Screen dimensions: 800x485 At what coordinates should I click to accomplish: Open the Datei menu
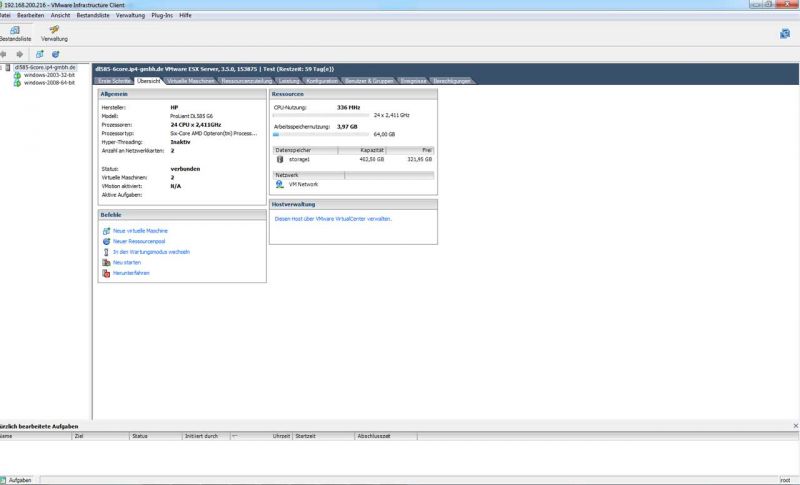pyautogui.click(x=5, y=15)
